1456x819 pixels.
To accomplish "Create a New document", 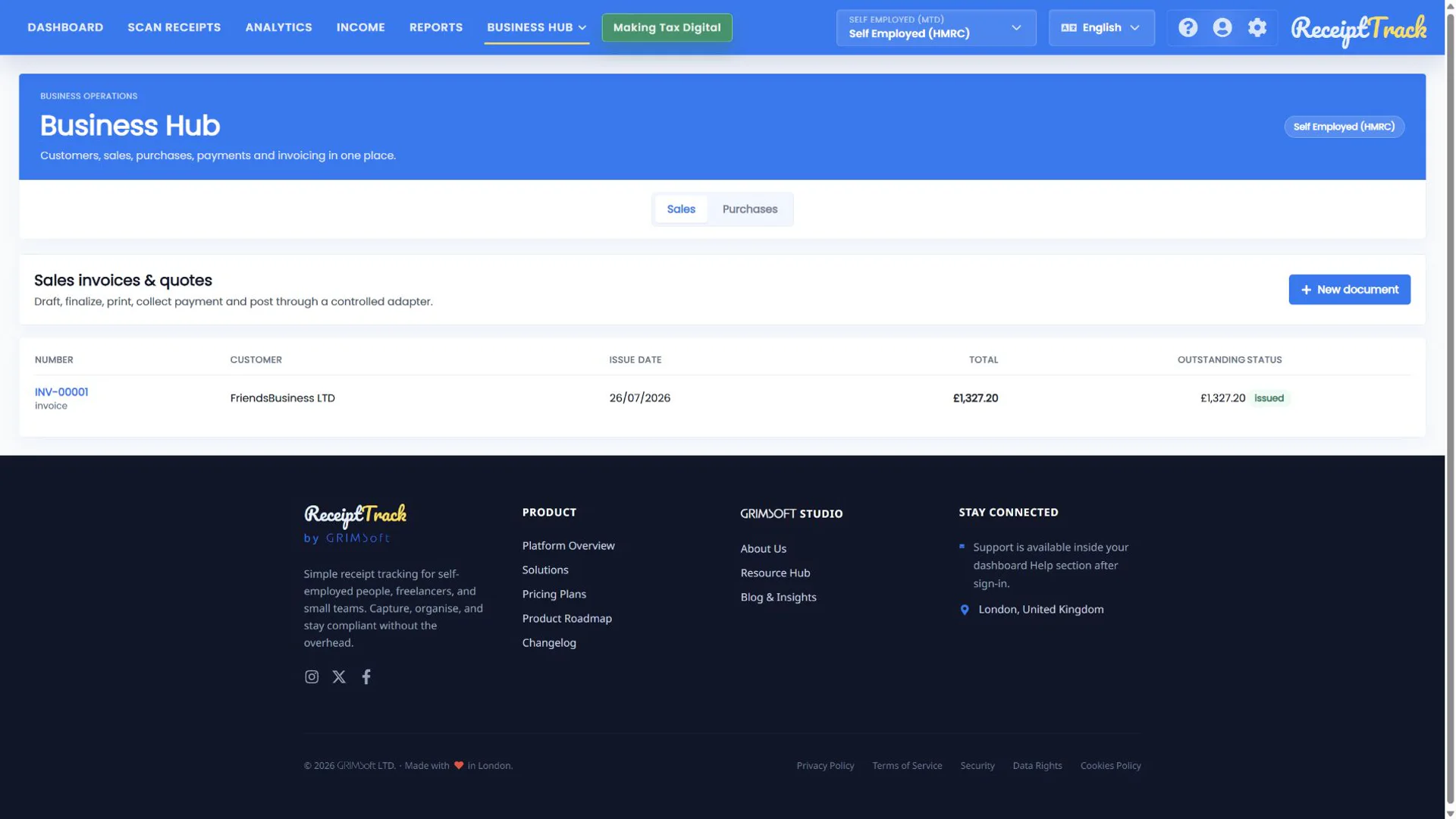I will pyautogui.click(x=1349, y=290).
